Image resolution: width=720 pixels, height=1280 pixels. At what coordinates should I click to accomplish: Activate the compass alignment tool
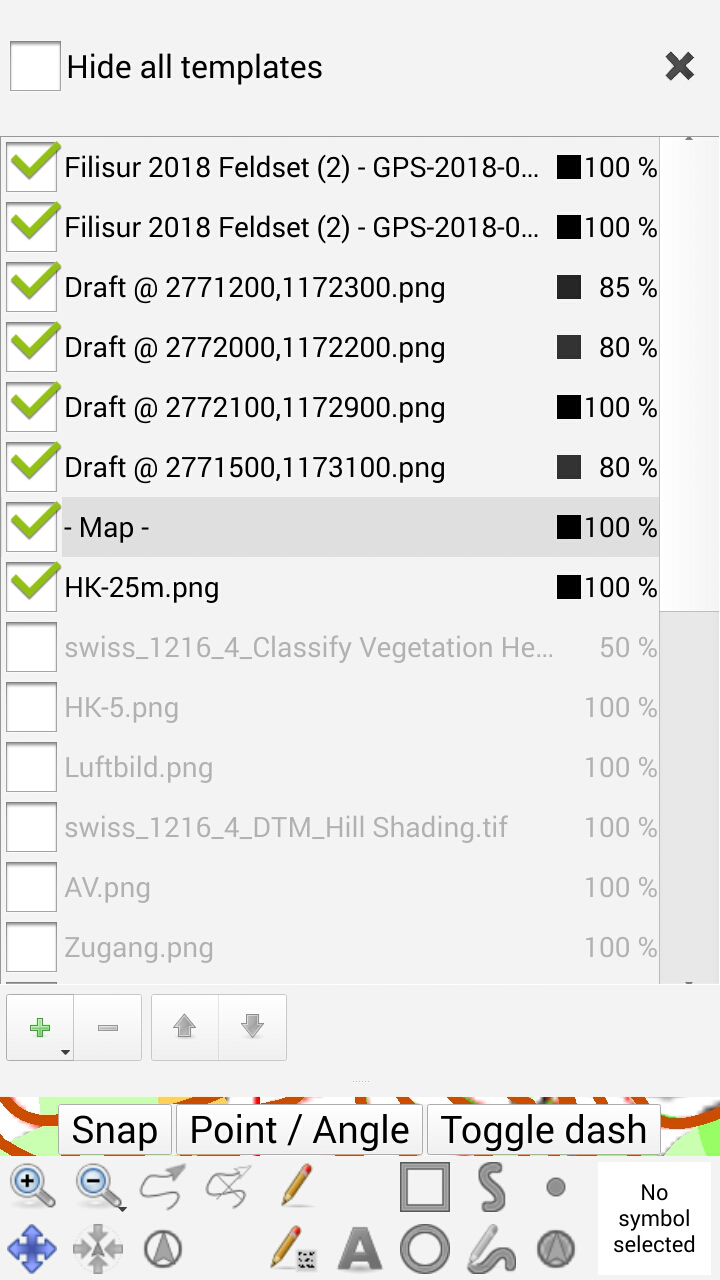pyautogui.click(x=159, y=1248)
